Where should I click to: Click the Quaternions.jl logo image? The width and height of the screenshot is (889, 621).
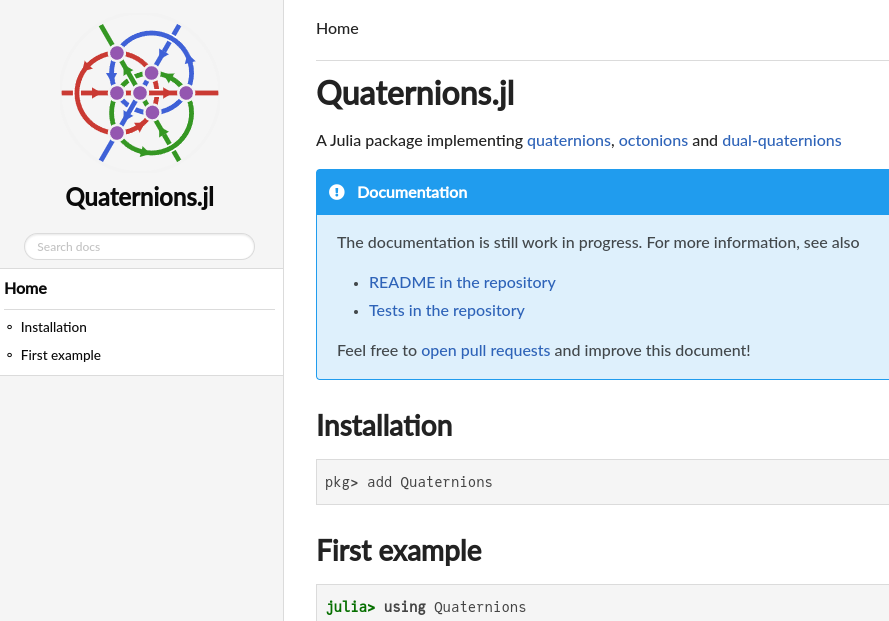(x=139, y=92)
